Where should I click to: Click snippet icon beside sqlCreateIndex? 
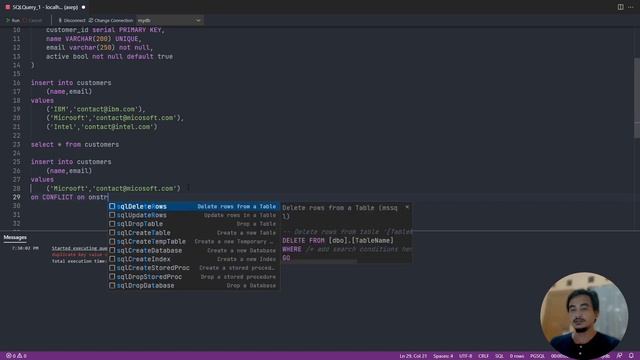tap(112, 259)
